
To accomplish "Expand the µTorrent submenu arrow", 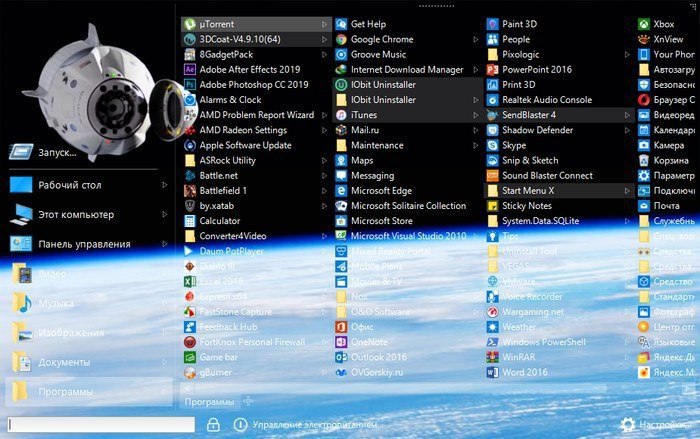I will pos(325,24).
